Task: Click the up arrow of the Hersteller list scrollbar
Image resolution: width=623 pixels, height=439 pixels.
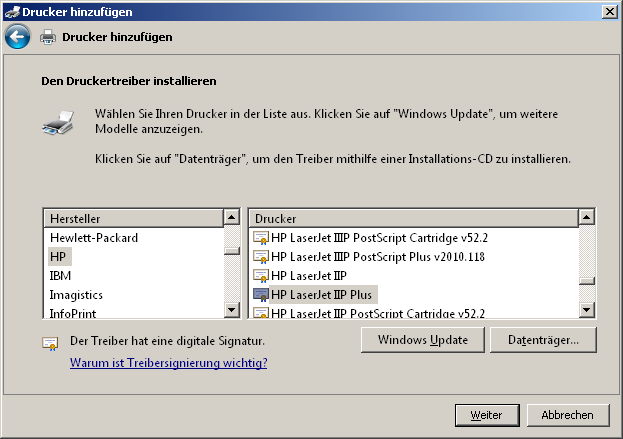Action: pos(232,217)
